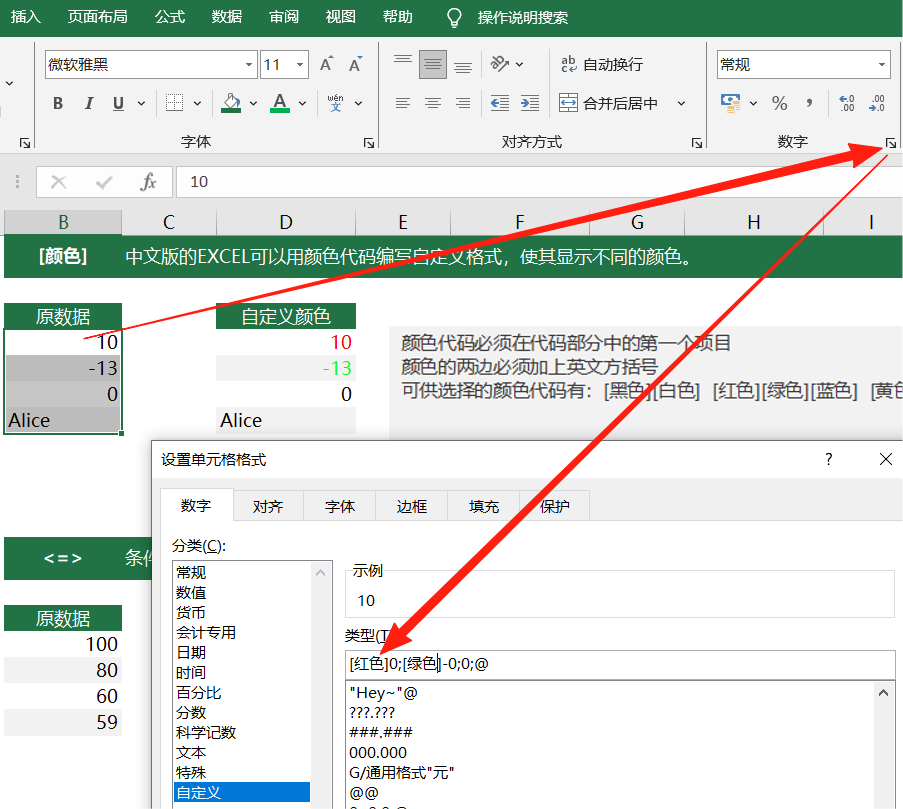Click 操作说明搜索 search box
Image resolution: width=903 pixels, height=809 pixels.
pyautogui.click(x=522, y=18)
